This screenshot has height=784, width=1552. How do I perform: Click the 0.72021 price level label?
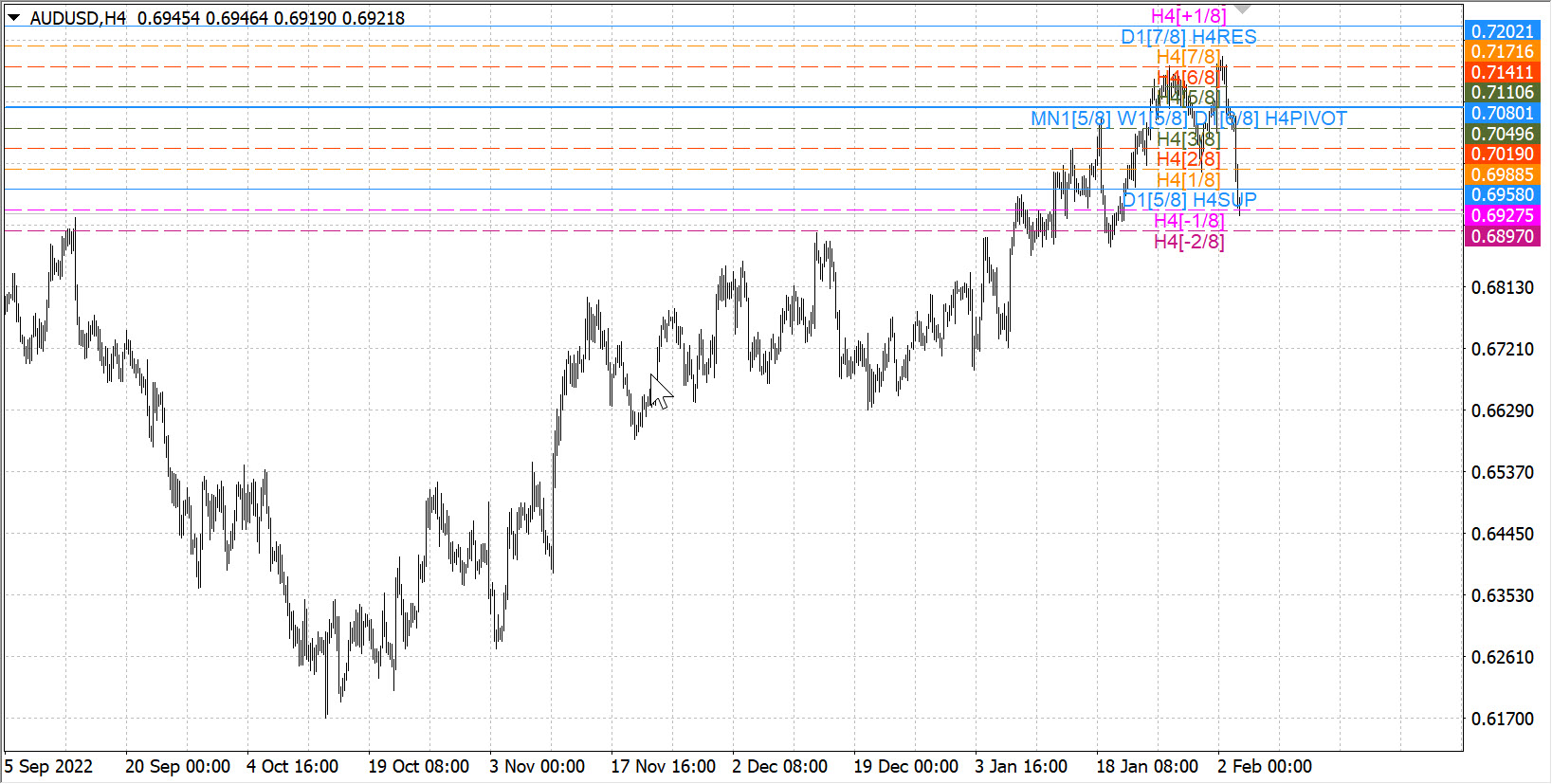coord(1503,31)
